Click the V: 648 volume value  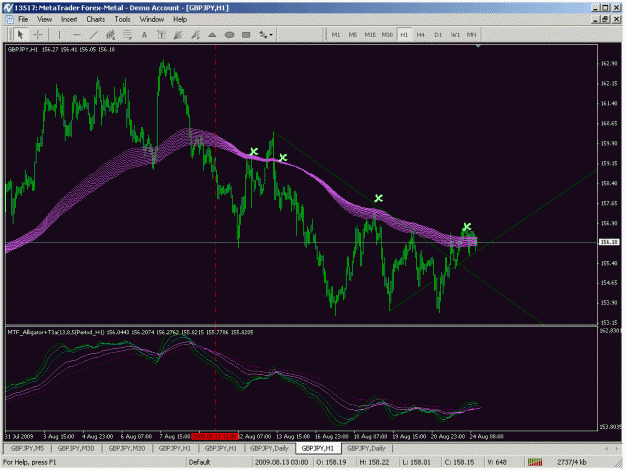497,462
